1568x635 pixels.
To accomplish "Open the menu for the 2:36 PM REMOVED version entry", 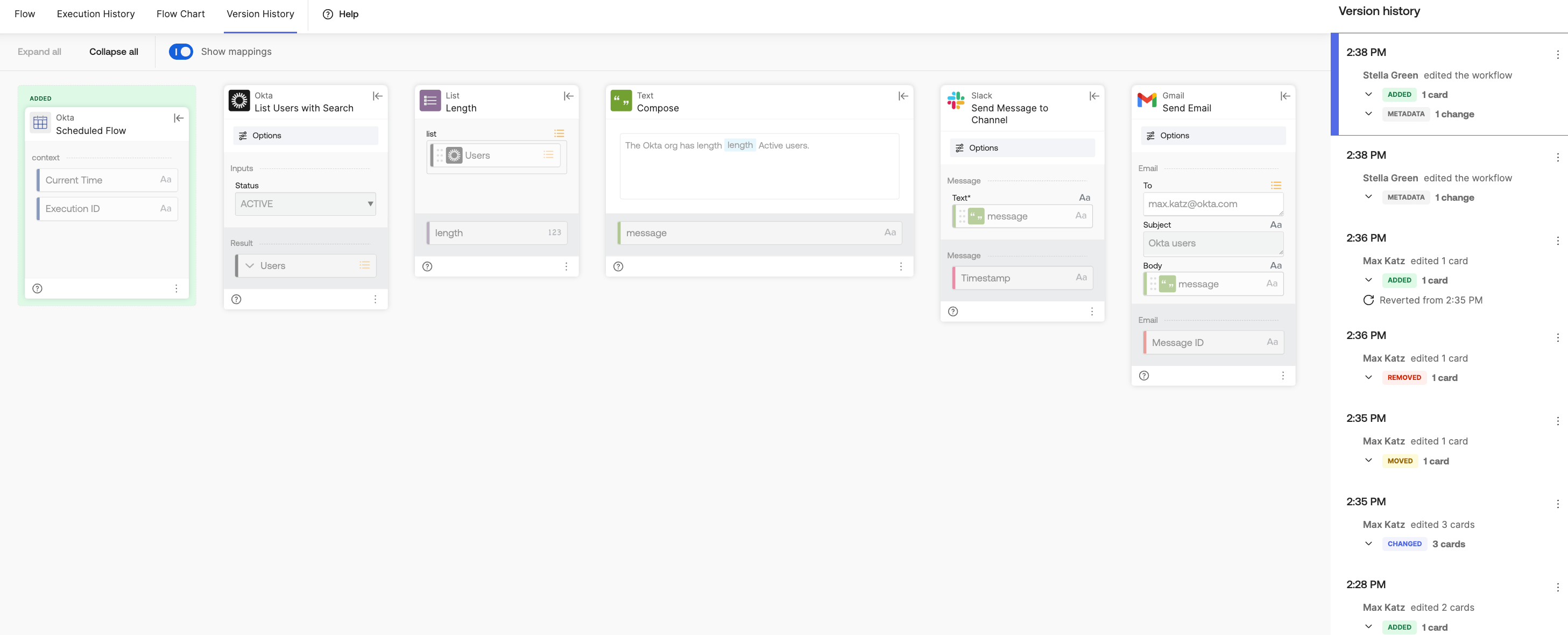I will [x=1558, y=338].
